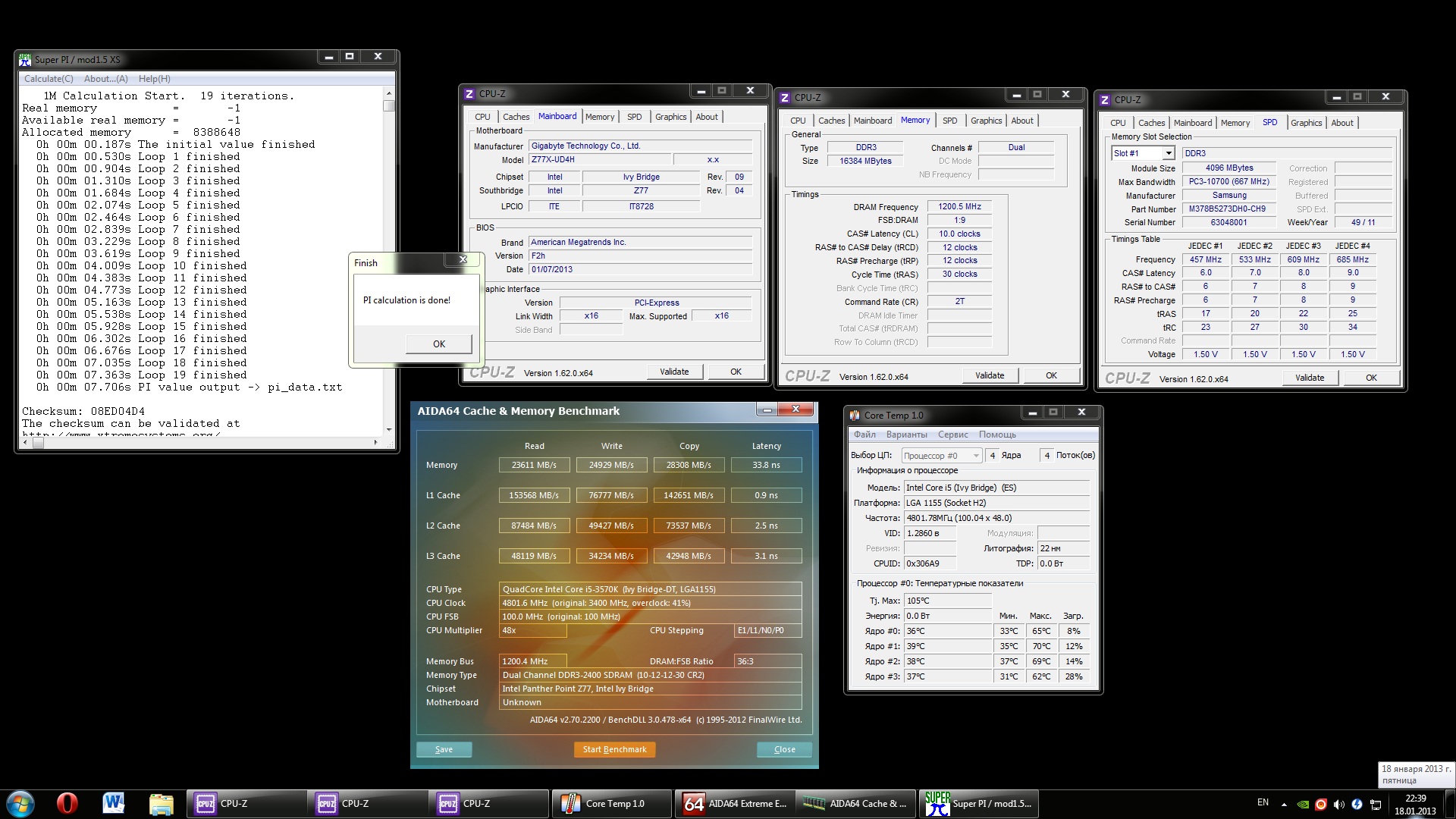
Task: Activate AIDA64 Extreme taskbar button
Action: click(x=735, y=803)
